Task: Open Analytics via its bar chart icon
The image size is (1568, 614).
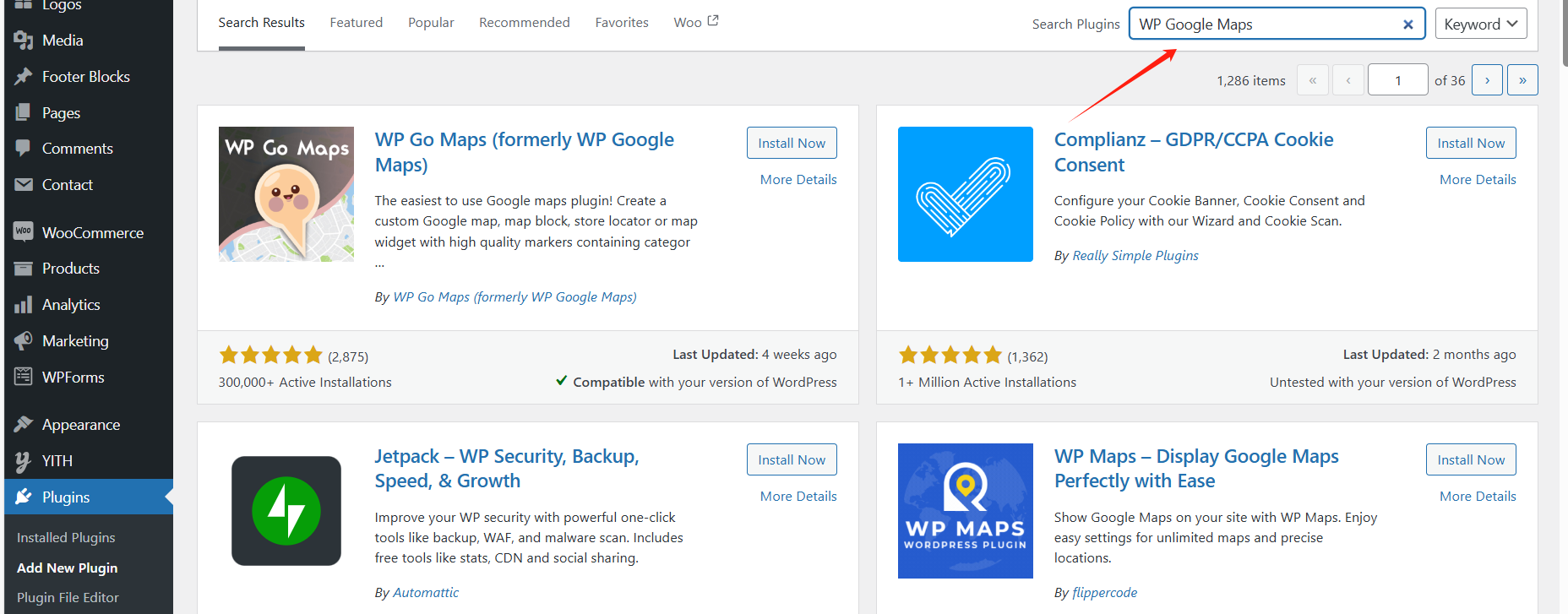Action: tap(23, 305)
